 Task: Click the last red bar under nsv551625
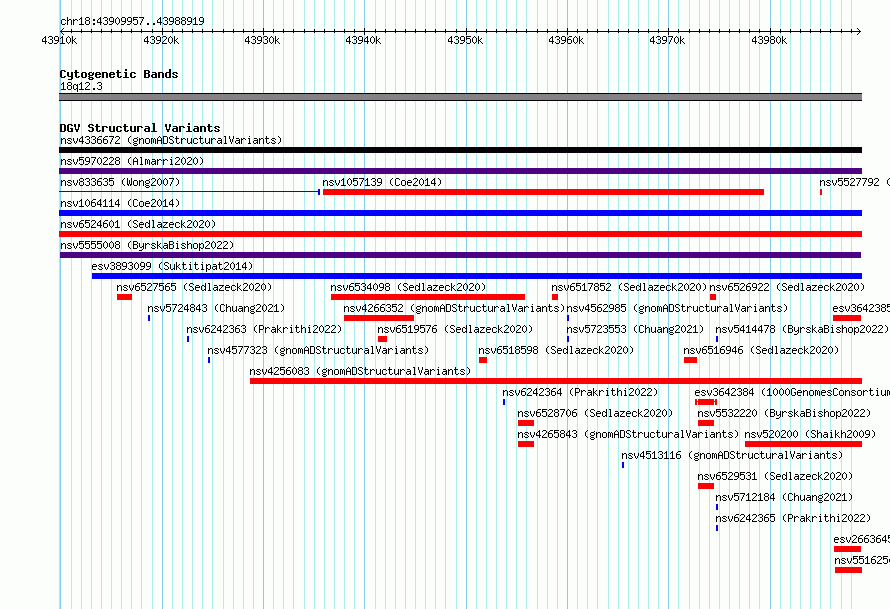(x=848, y=570)
